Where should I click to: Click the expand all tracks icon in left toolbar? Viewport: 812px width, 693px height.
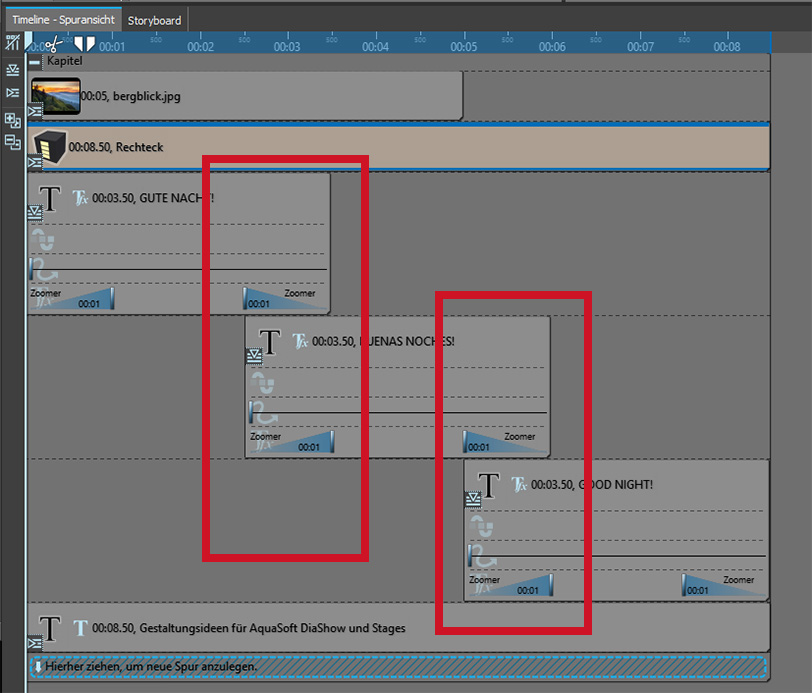click(x=12, y=70)
